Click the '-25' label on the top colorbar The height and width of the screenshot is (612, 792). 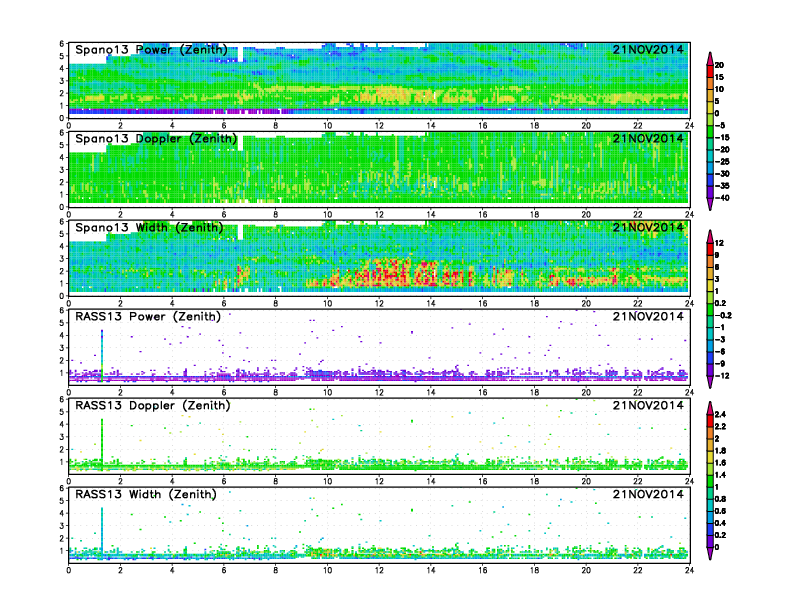722,162
